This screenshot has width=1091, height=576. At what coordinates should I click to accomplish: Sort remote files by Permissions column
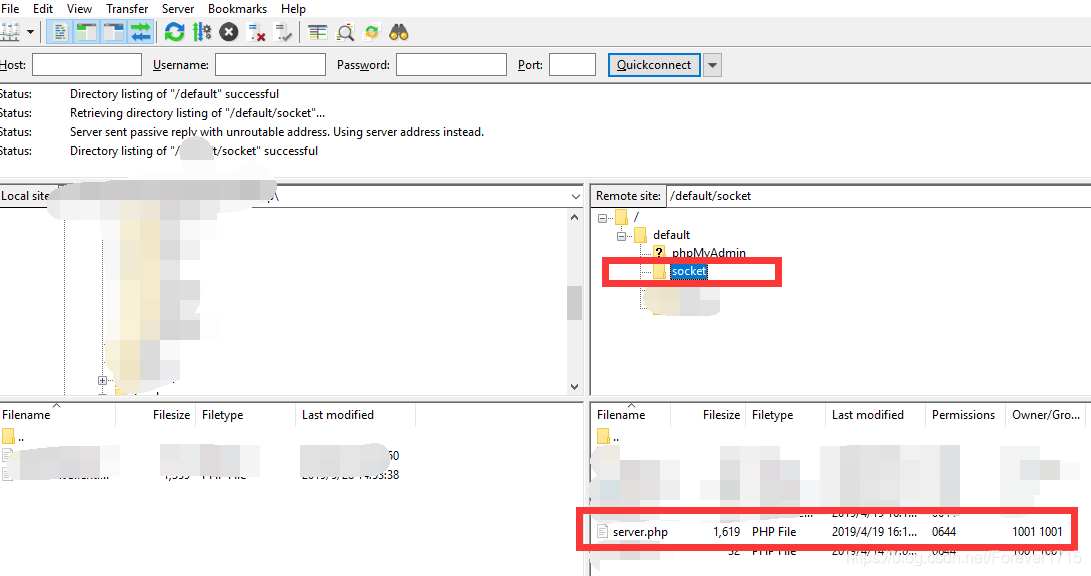[965, 415]
